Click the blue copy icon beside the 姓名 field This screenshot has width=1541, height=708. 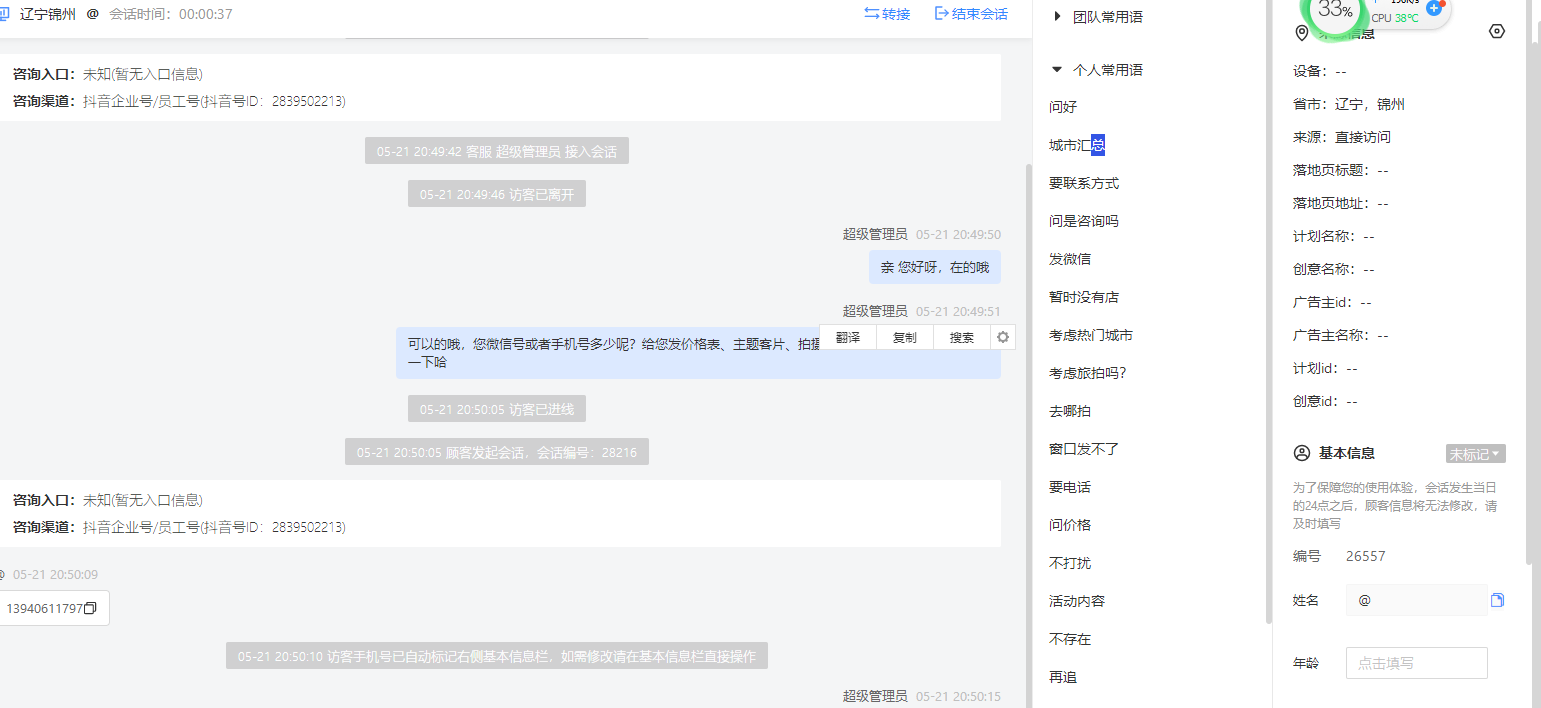[1498, 600]
